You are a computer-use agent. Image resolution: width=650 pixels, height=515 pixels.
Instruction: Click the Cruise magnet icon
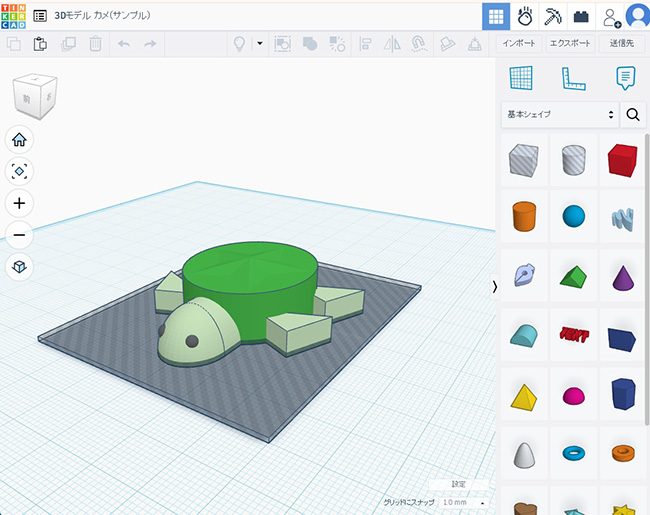(419, 44)
